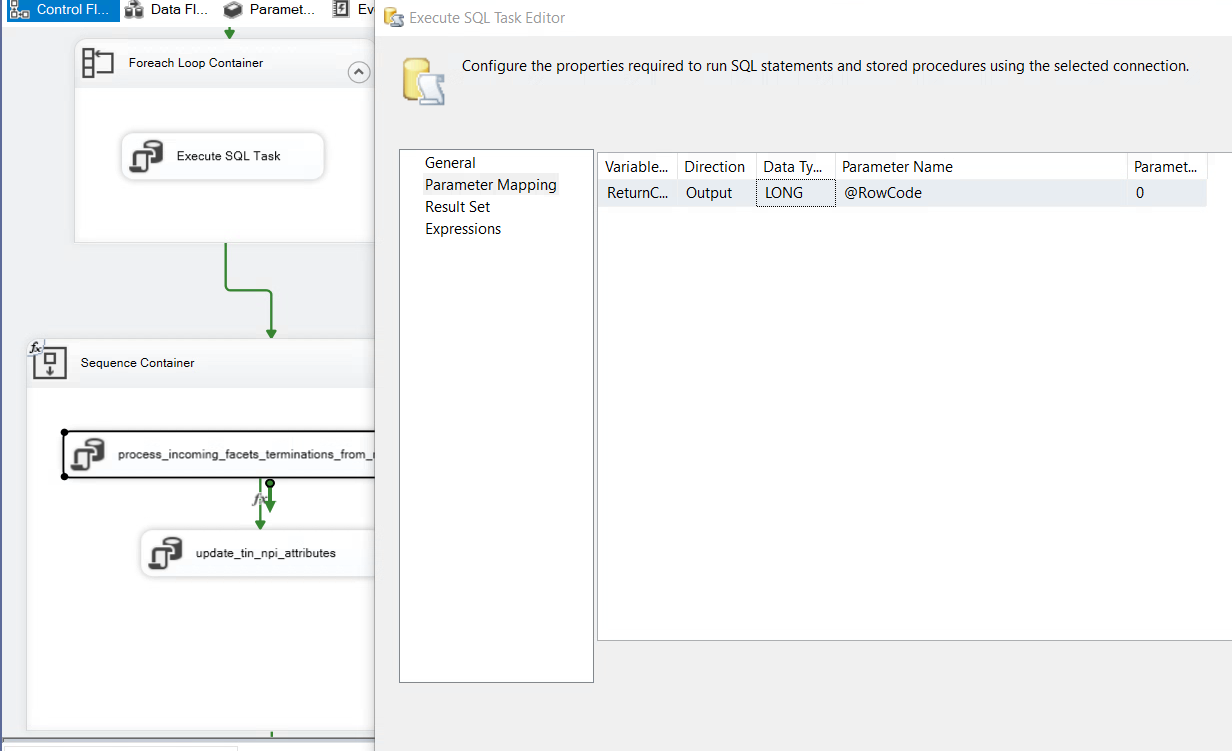Viewport: 1232px width, 751px height.
Task: Click the Event Handlers tab icon
Action: pyautogui.click(x=341, y=10)
